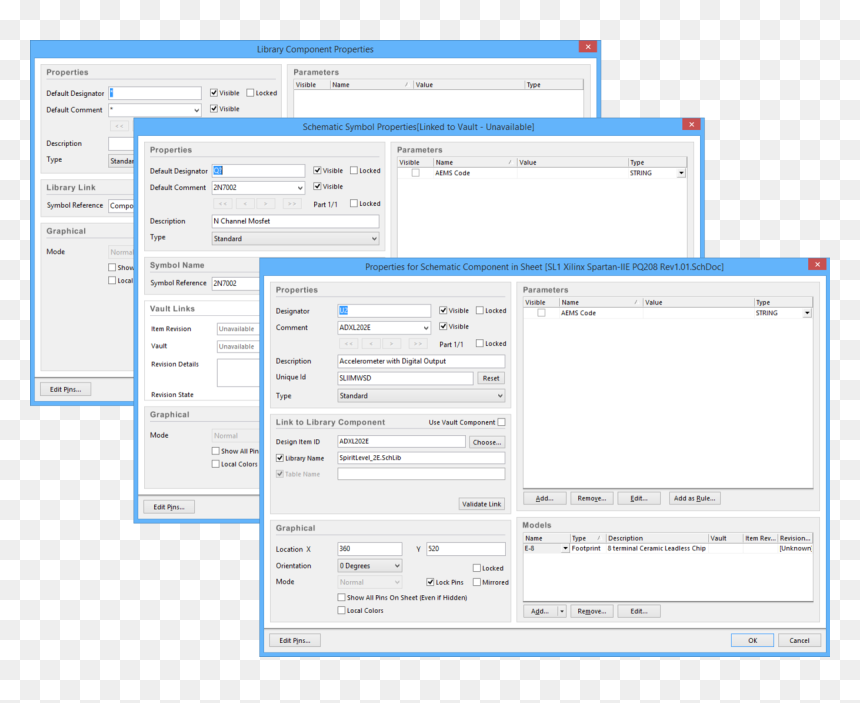
Task: Toggle Locked checkbox beside Designator U2
Action: pyautogui.click(x=480, y=310)
